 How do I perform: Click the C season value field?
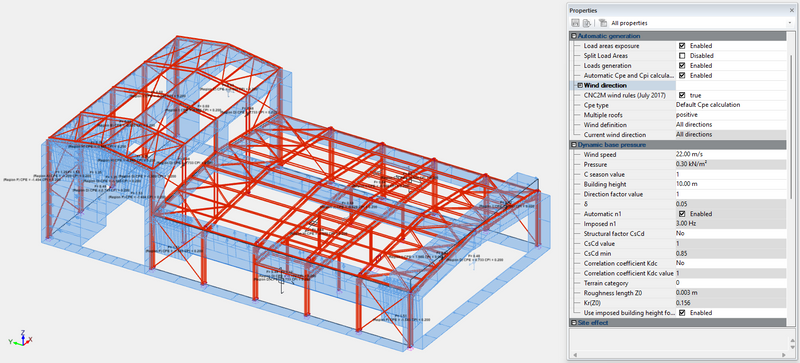point(731,174)
